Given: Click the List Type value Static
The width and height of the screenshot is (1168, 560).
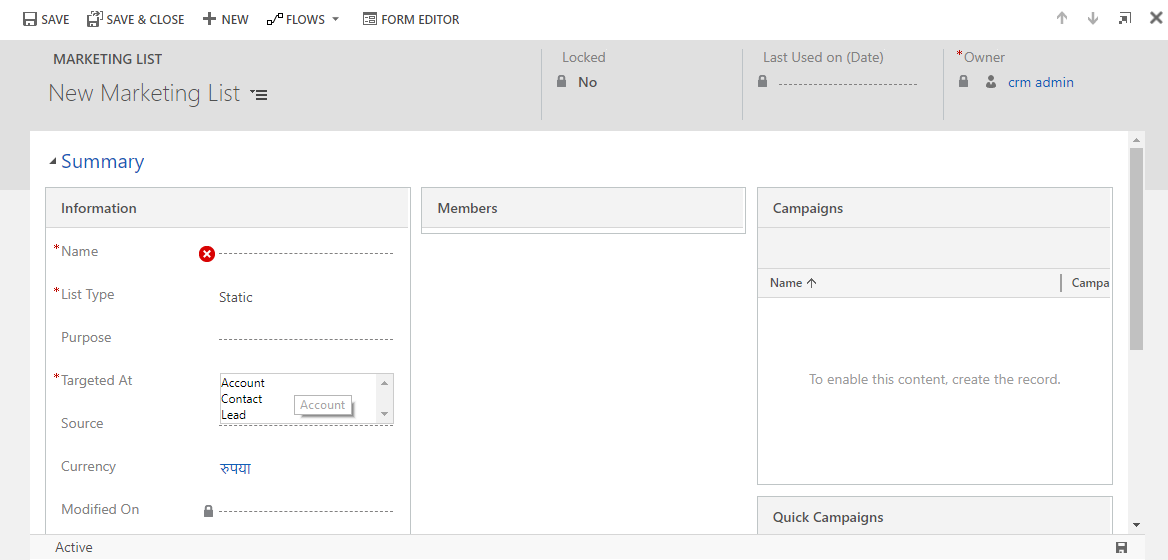Looking at the screenshot, I should [x=235, y=297].
